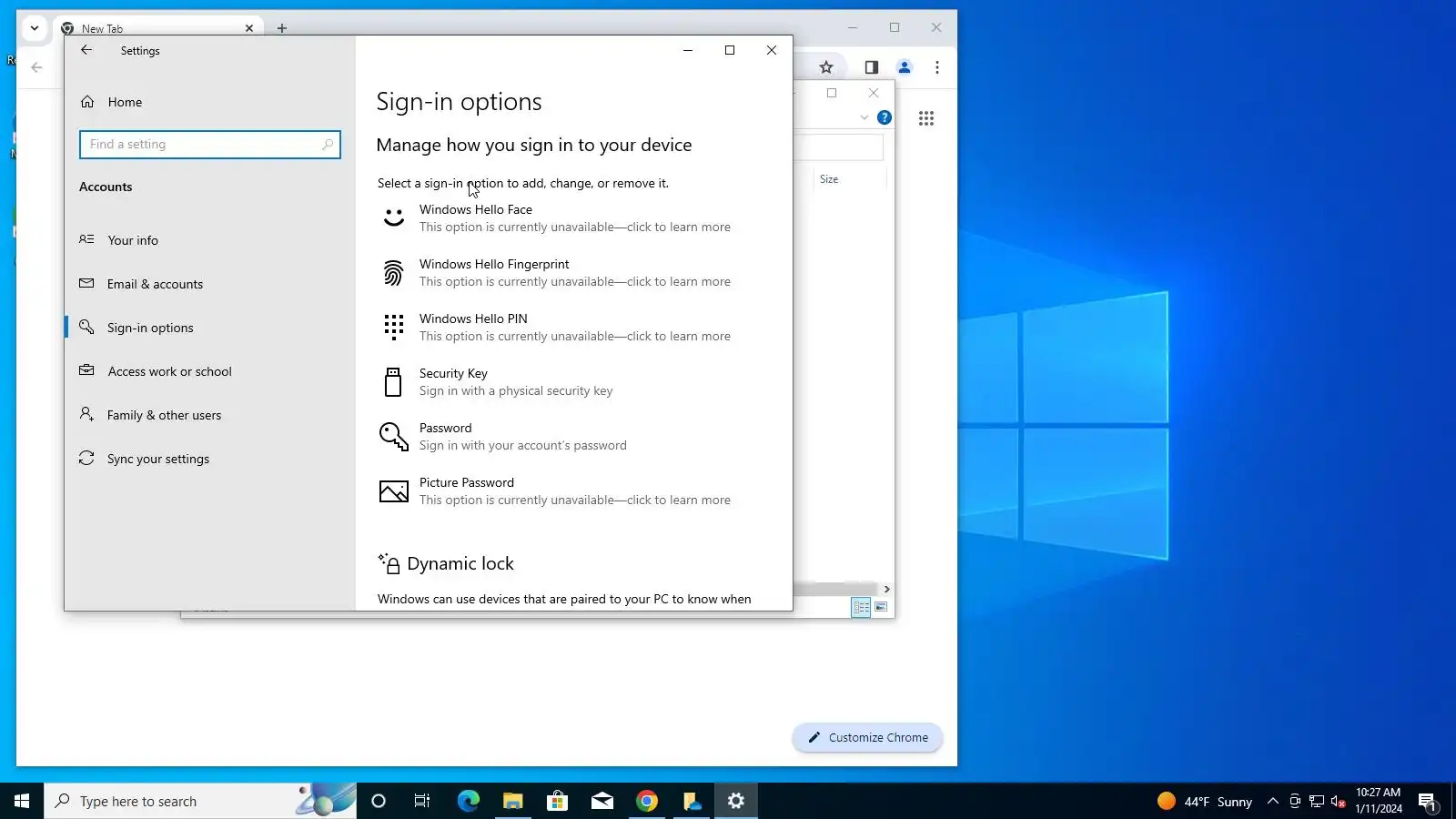
Task: Open the Windows Start menu
Action: point(22,801)
